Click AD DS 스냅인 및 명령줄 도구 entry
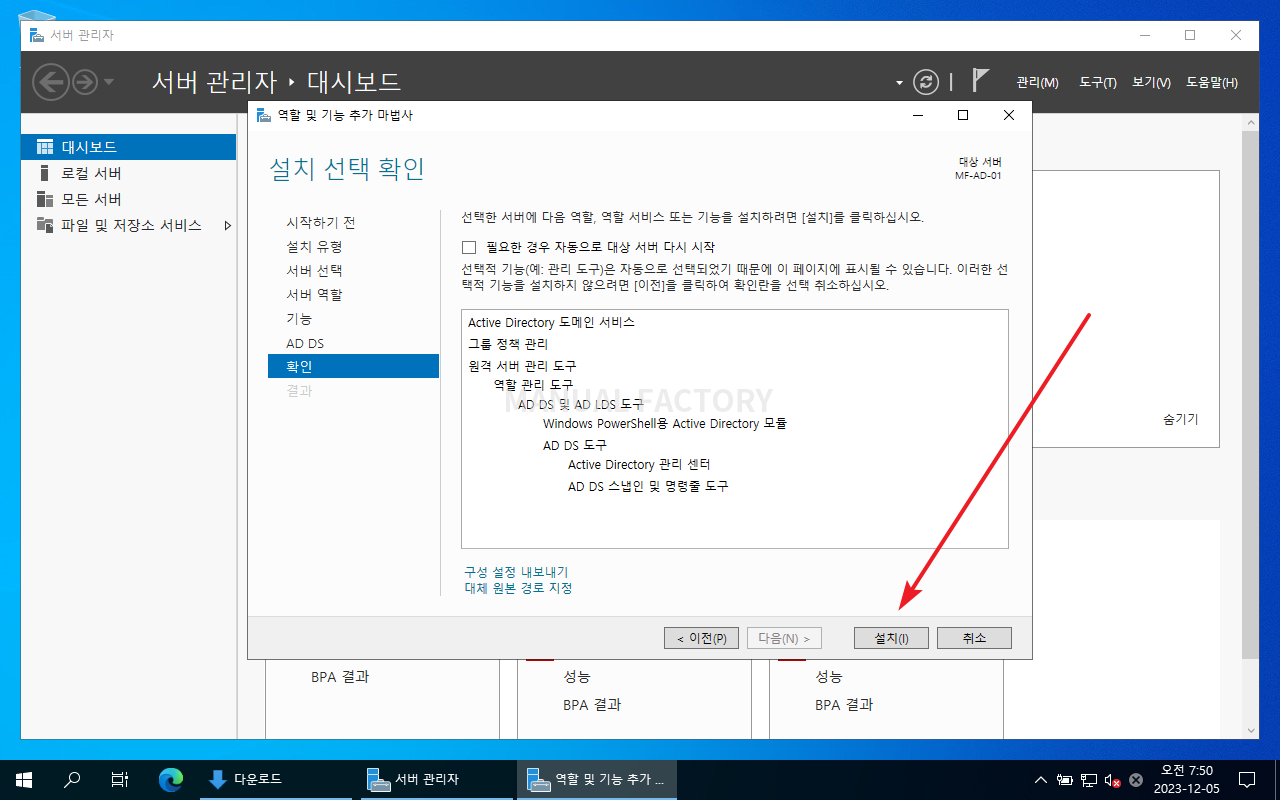This screenshot has height=800, width=1280. 648,486
